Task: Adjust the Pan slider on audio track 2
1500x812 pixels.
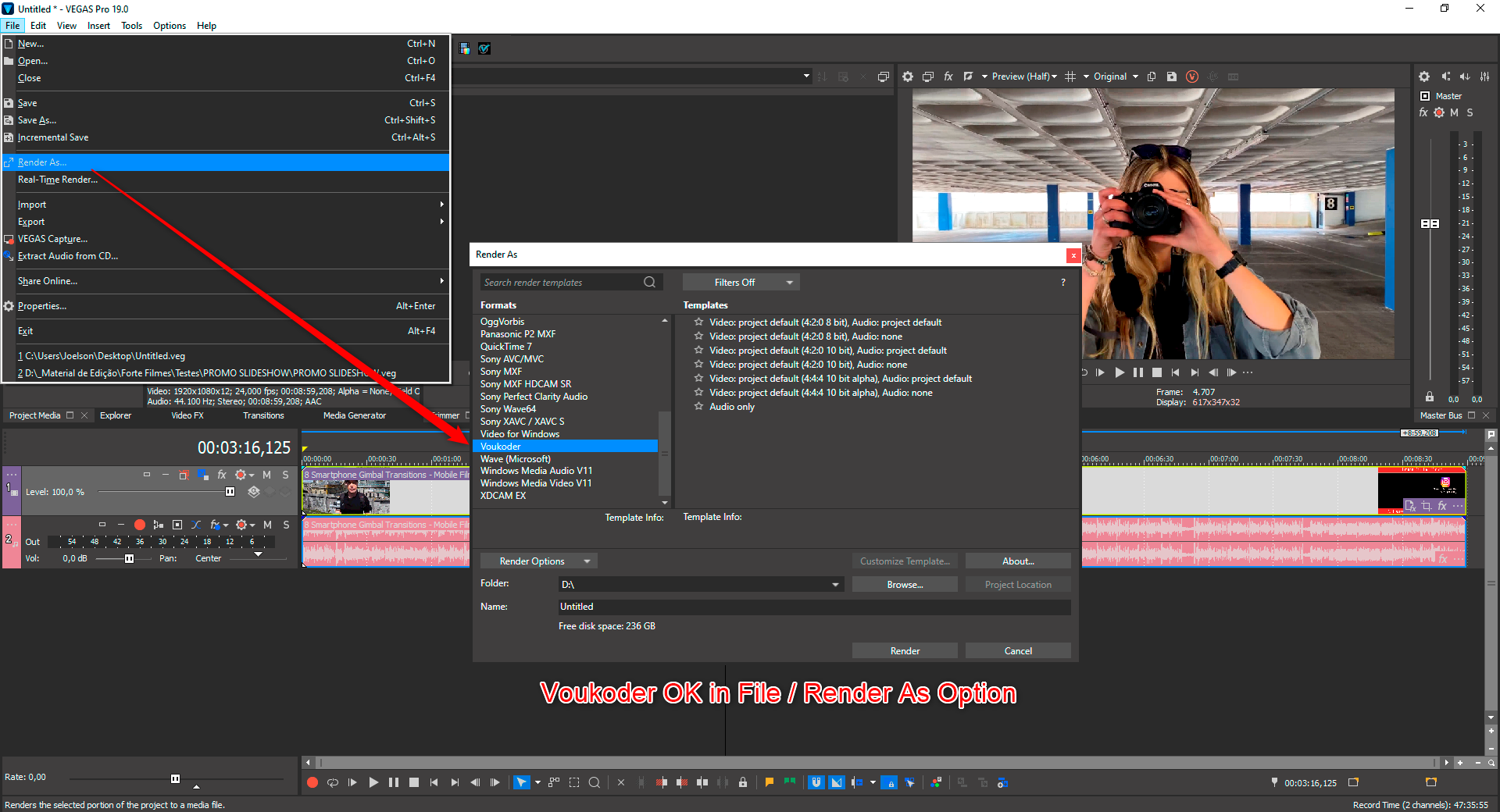Action: tap(258, 555)
